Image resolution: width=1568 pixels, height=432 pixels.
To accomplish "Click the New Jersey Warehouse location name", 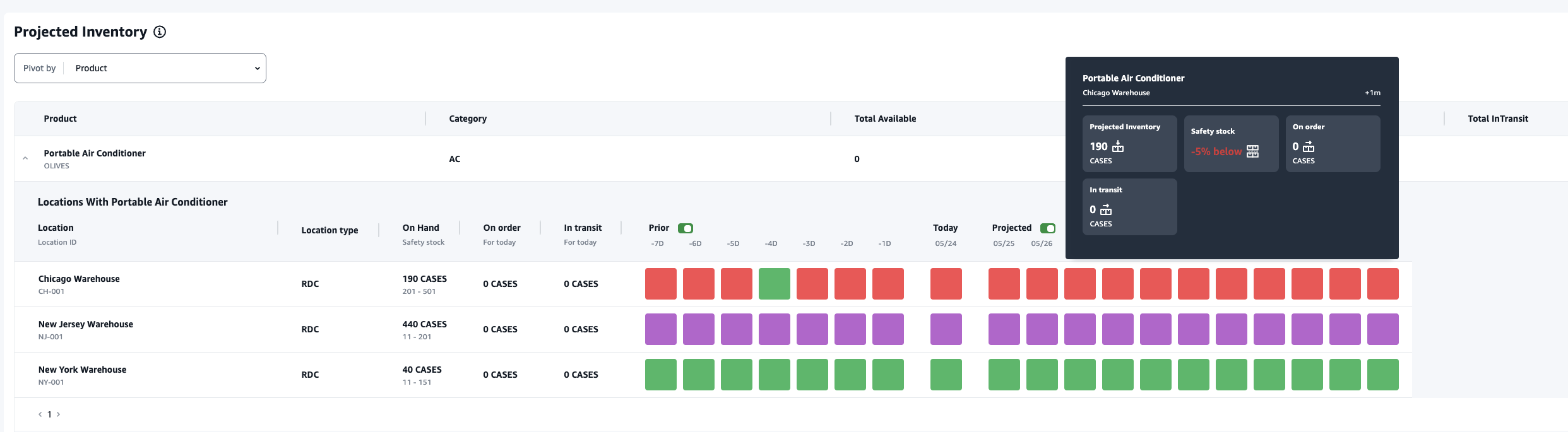I will pyautogui.click(x=86, y=324).
